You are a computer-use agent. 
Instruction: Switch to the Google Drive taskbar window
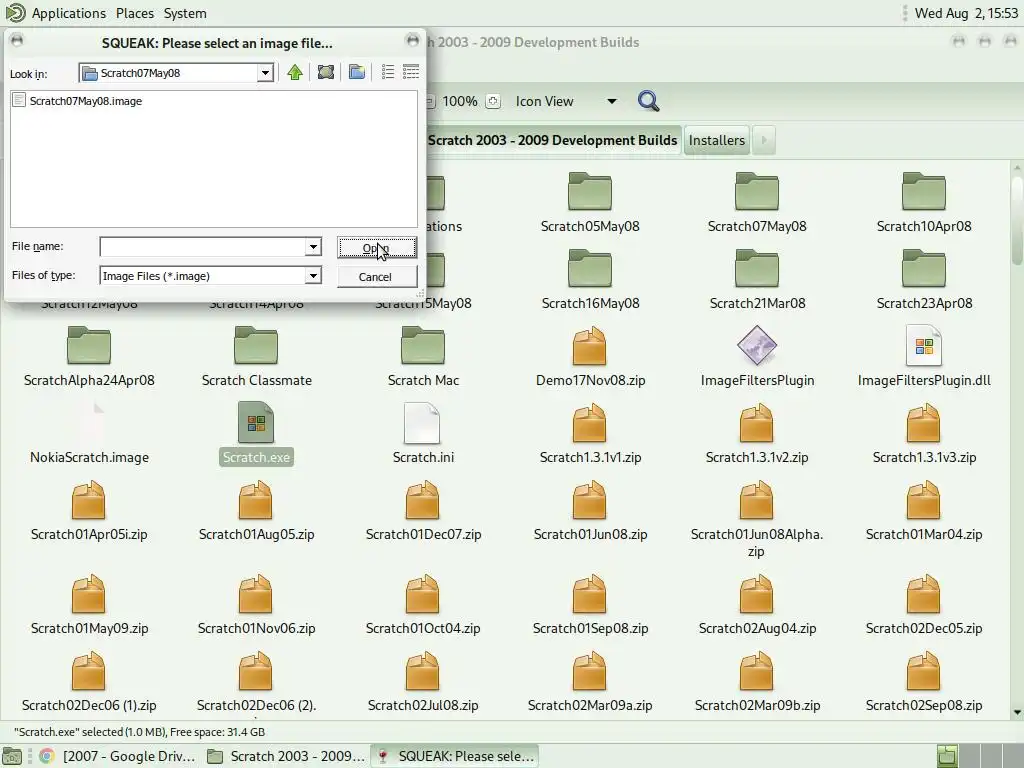[118, 756]
